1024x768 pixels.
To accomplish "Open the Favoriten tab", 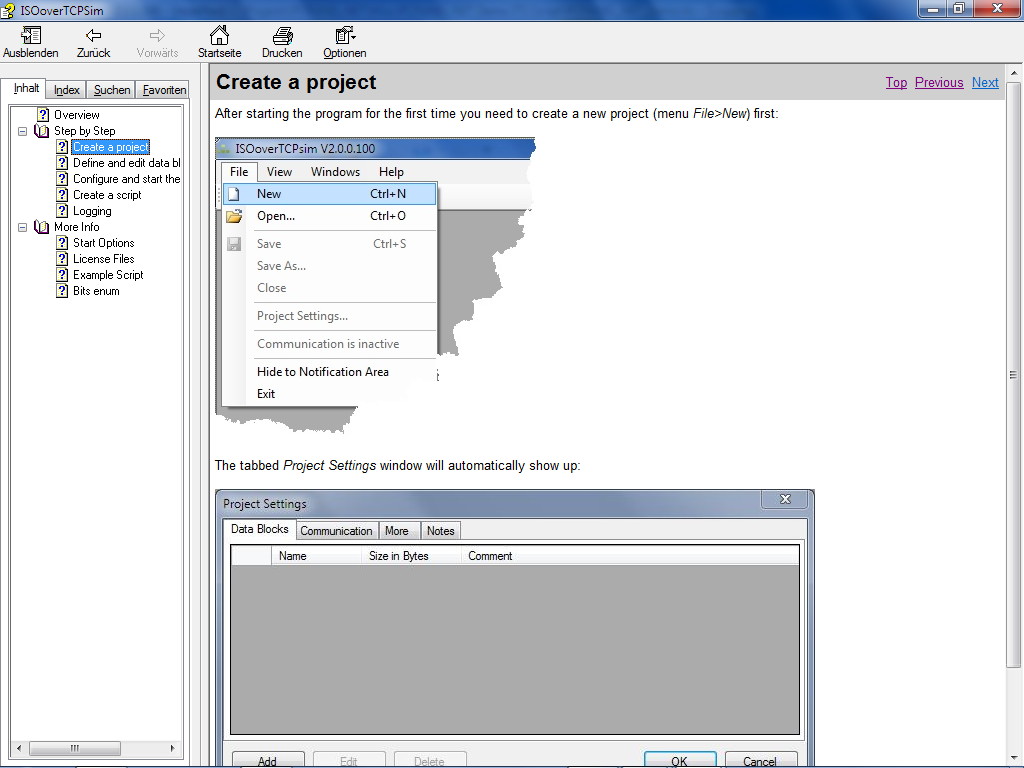I will [164, 90].
